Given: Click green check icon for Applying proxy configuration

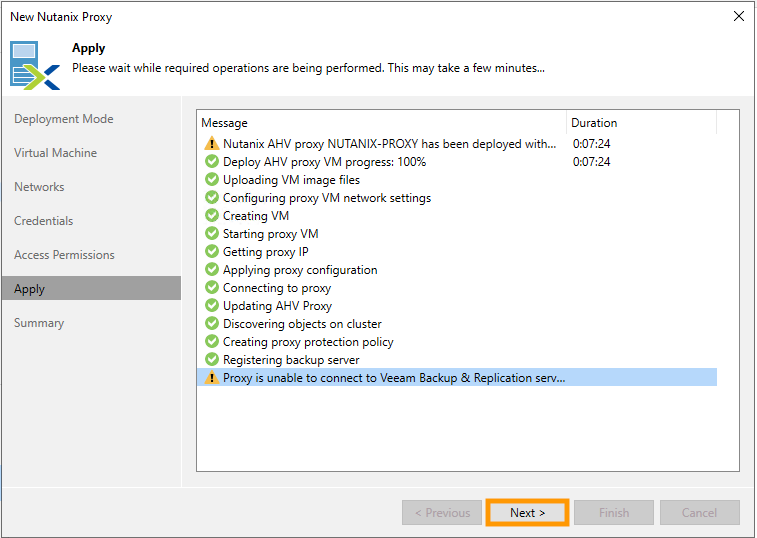Looking at the screenshot, I should click(x=211, y=269).
